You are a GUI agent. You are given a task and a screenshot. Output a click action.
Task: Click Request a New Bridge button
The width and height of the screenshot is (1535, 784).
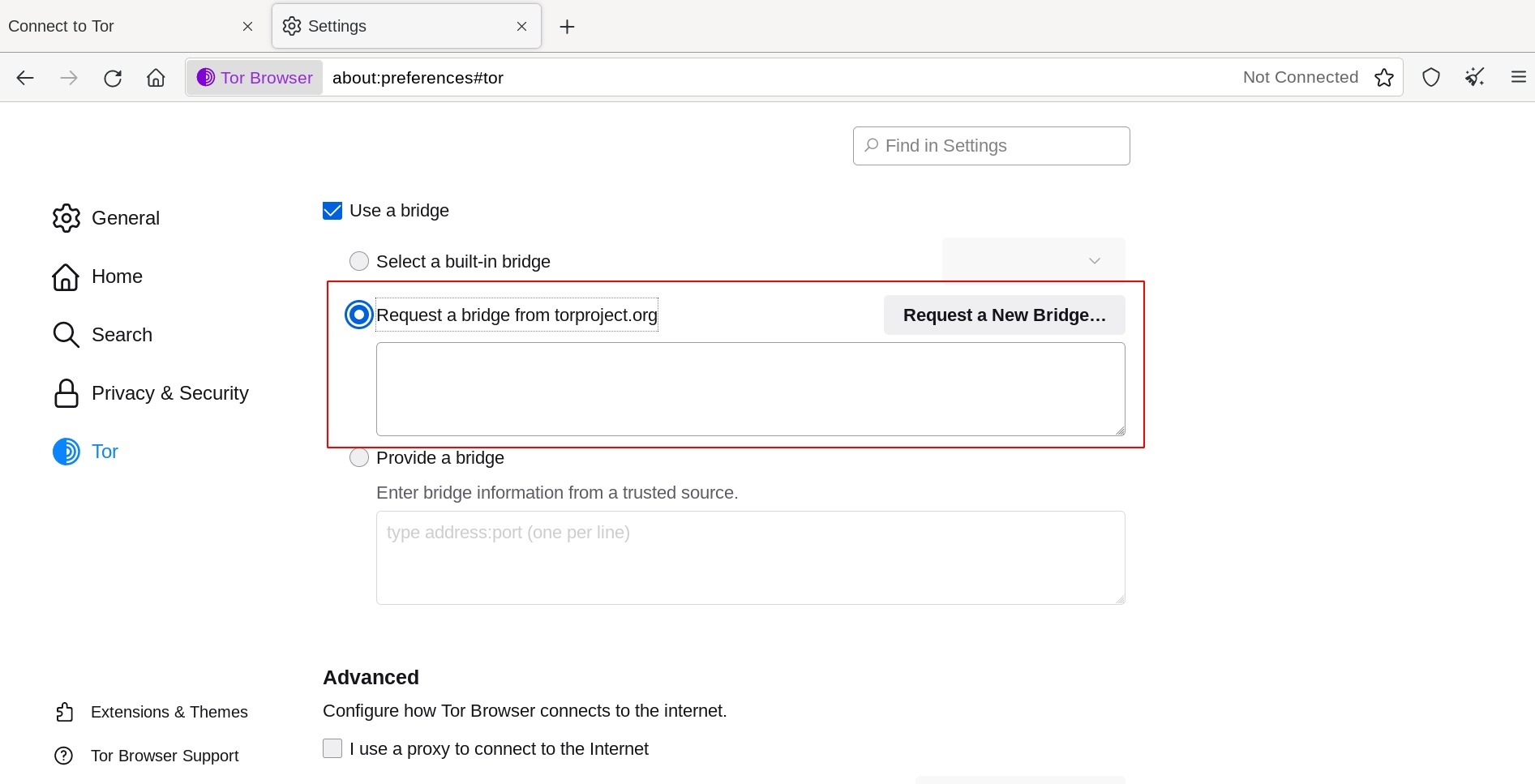click(x=1004, y=315)
